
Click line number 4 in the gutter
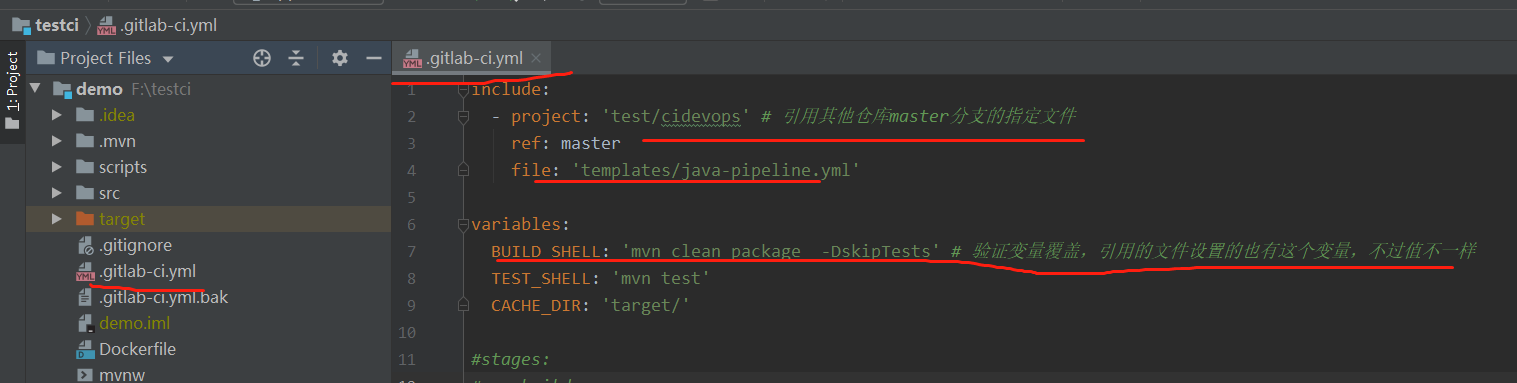pos(410,170)
